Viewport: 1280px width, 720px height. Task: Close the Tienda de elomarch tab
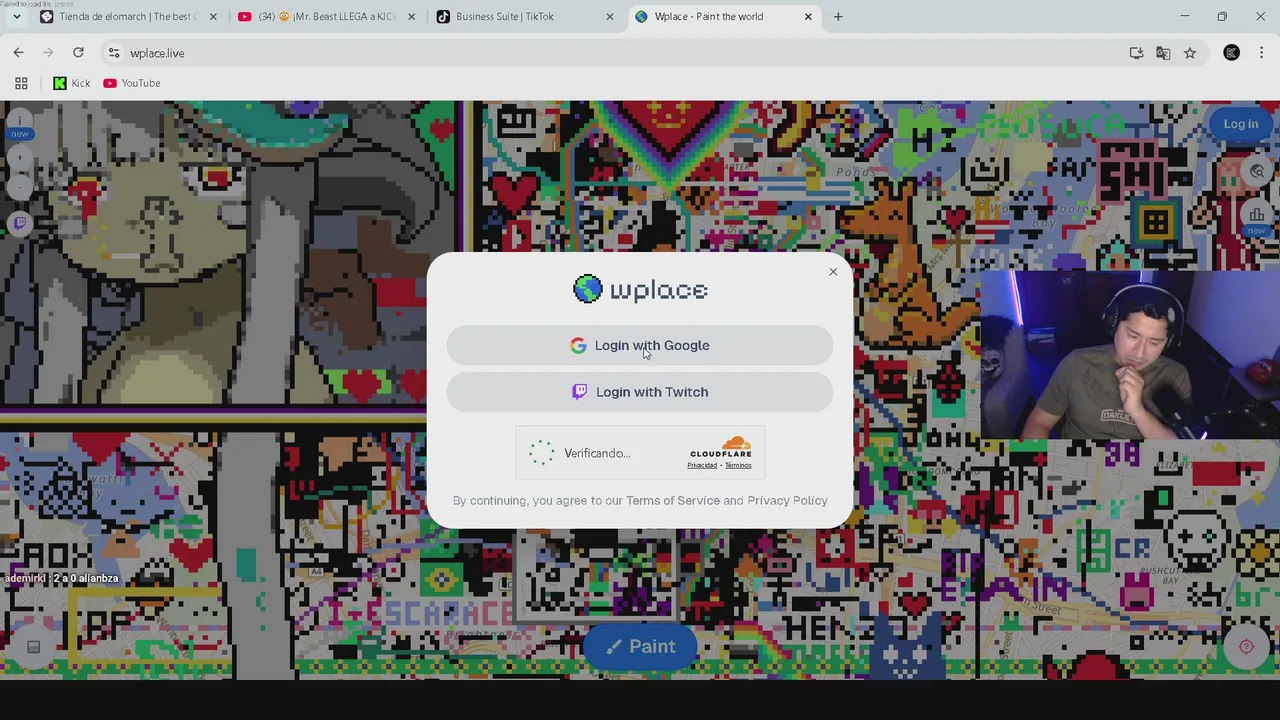click(212, 17)
